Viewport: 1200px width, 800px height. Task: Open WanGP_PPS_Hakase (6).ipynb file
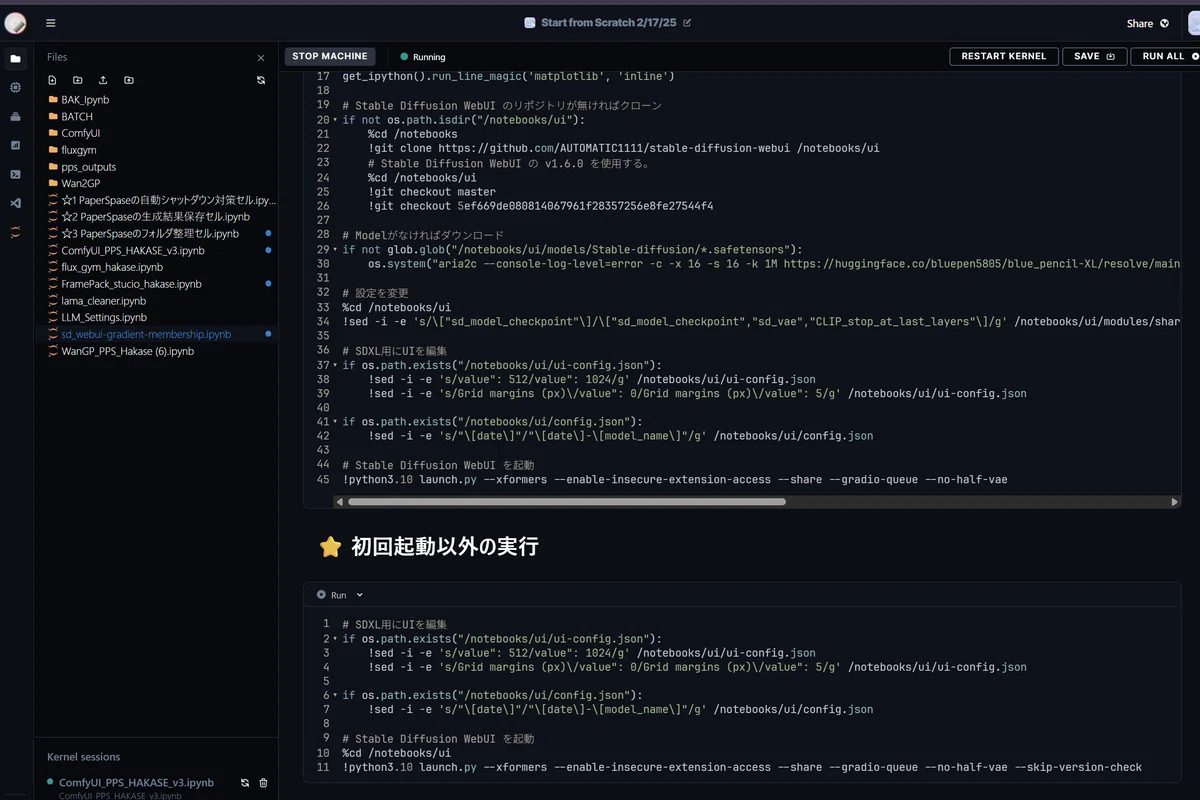[127, 351]
